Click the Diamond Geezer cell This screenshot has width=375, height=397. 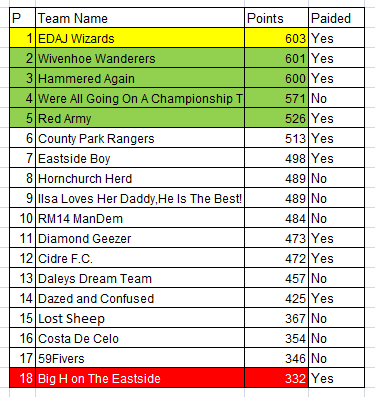click(140, 238)
